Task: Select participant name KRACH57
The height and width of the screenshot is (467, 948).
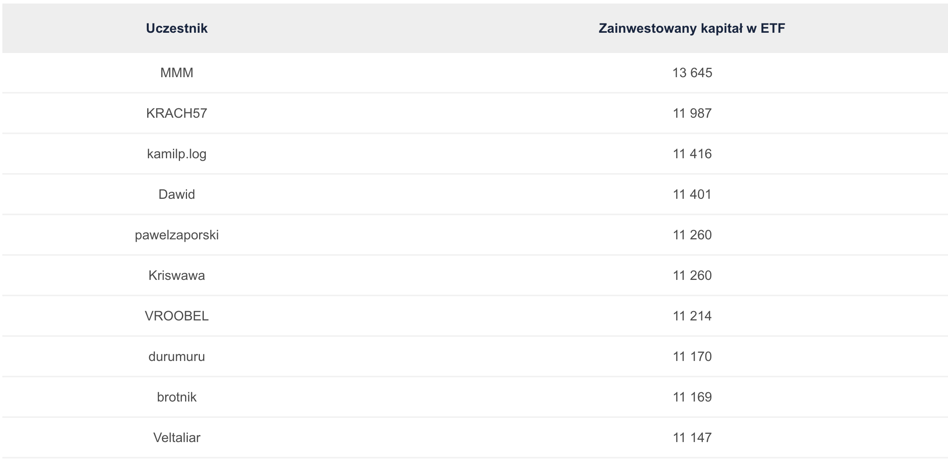Action: click(x=176, y=113)
